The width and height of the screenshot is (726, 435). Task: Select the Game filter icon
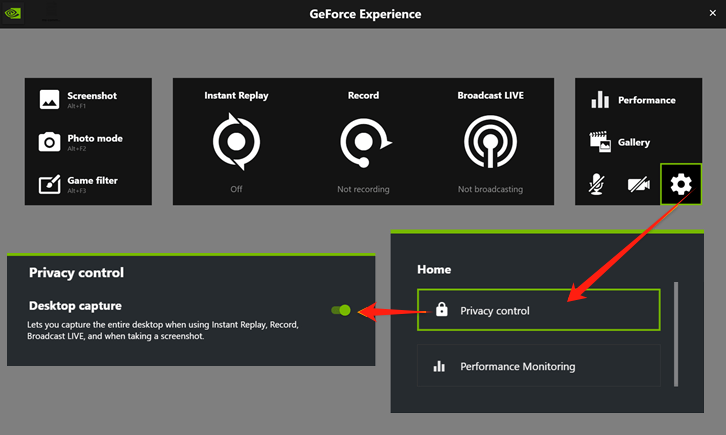[49, 184]
